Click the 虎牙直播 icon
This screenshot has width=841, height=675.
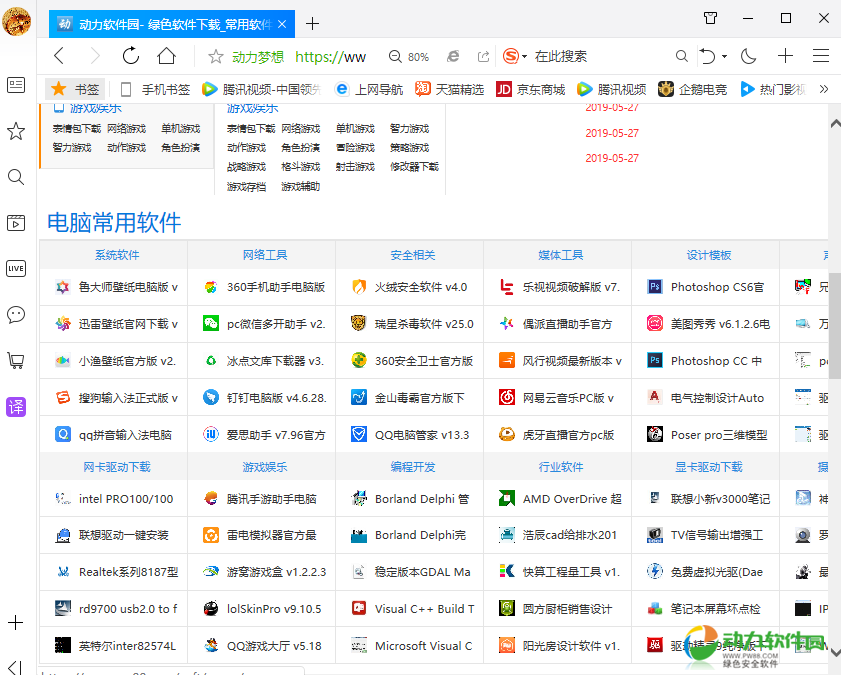pyautogui.click(x=507, y=434)
